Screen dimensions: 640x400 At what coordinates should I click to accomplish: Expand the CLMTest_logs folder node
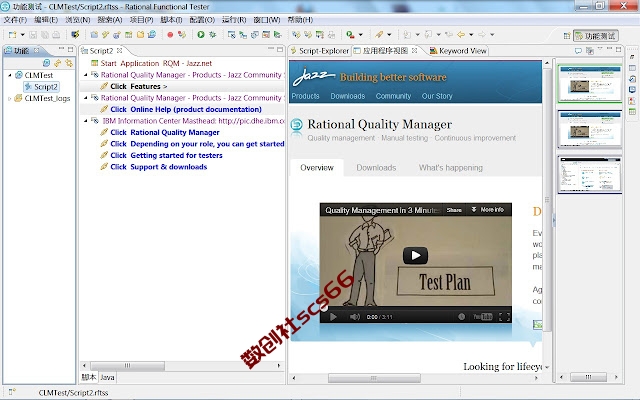(x=10, y=98)
